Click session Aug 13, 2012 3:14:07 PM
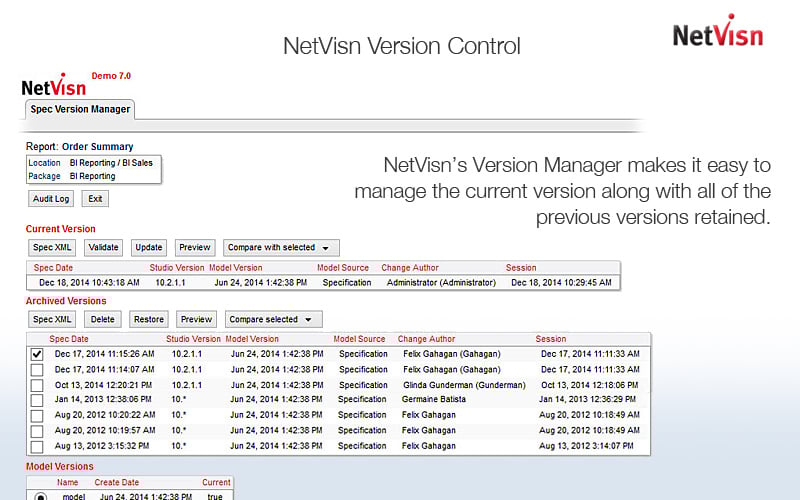The height and width of the screenshot is (500, 800). (586, 445)
